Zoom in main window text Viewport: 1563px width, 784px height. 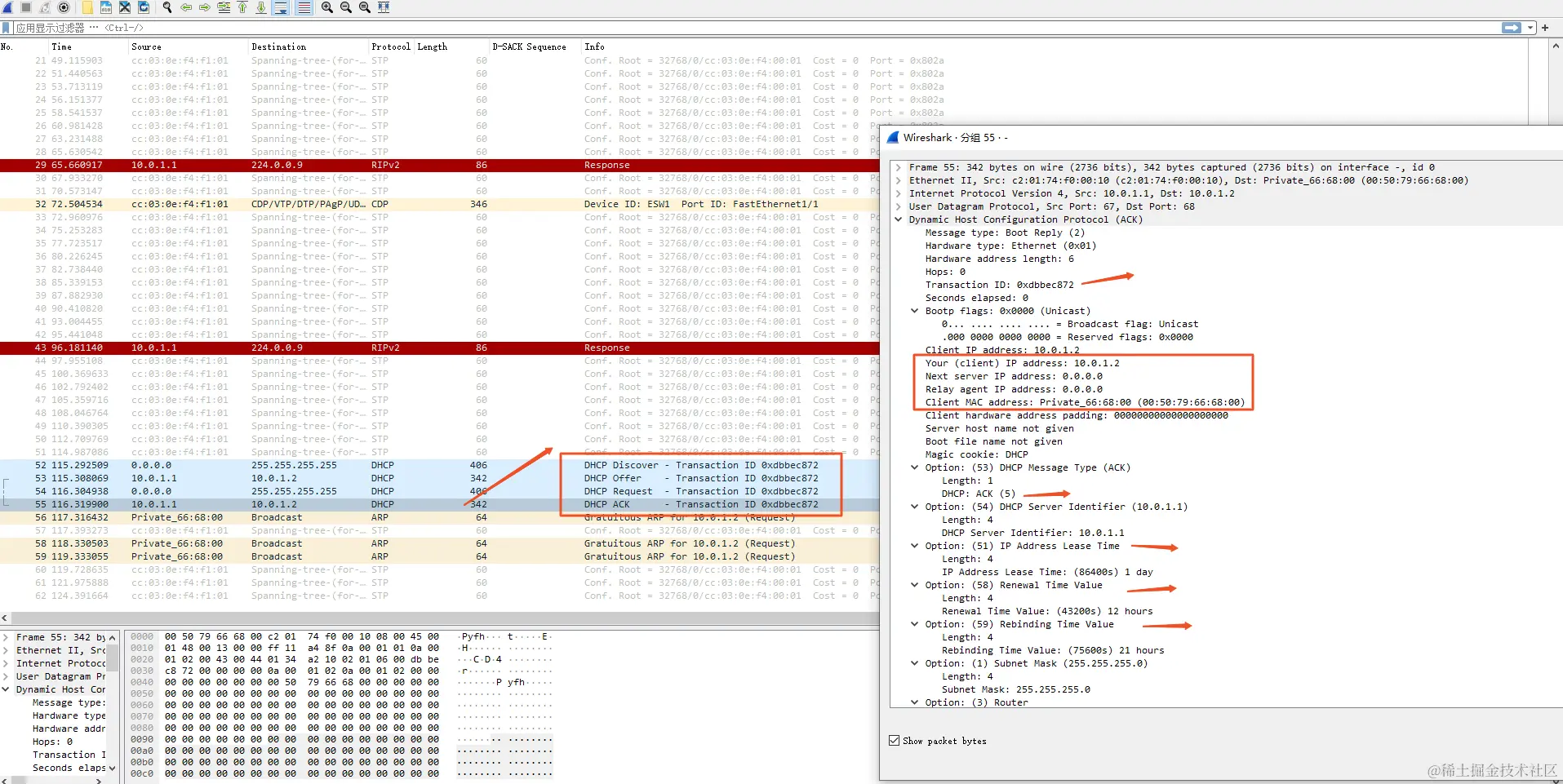(327, 7)
